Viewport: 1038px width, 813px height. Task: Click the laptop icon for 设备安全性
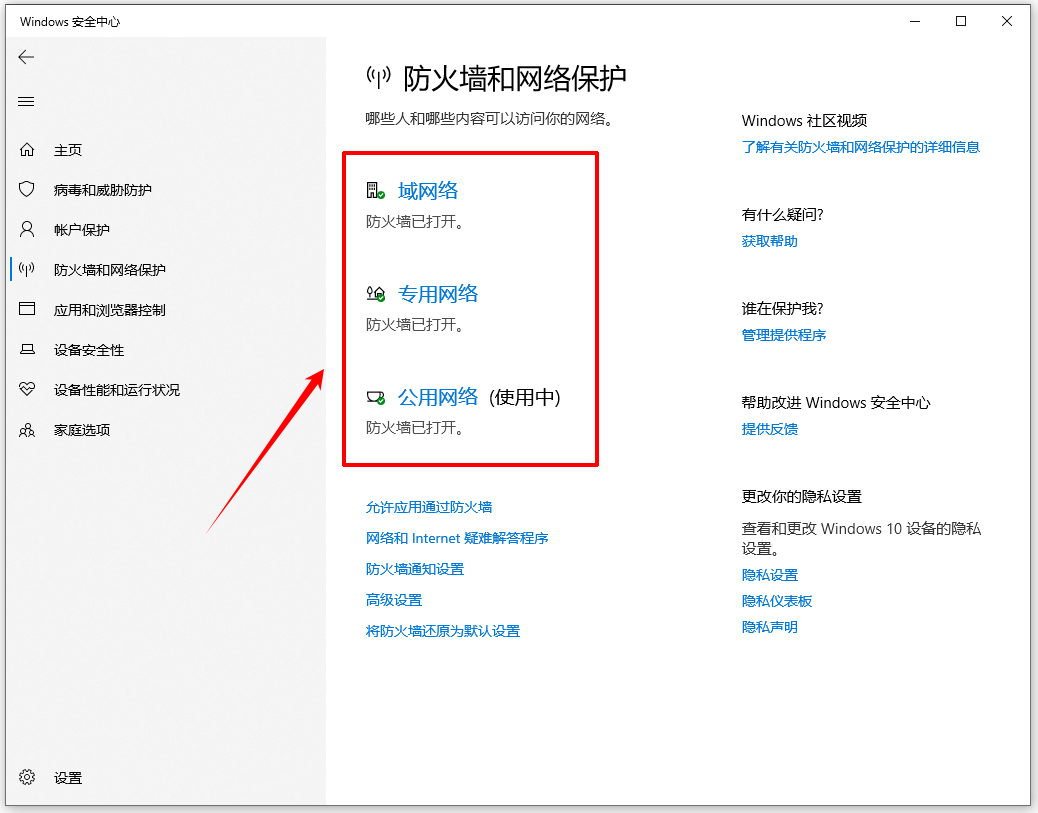[x=26, y=349]
